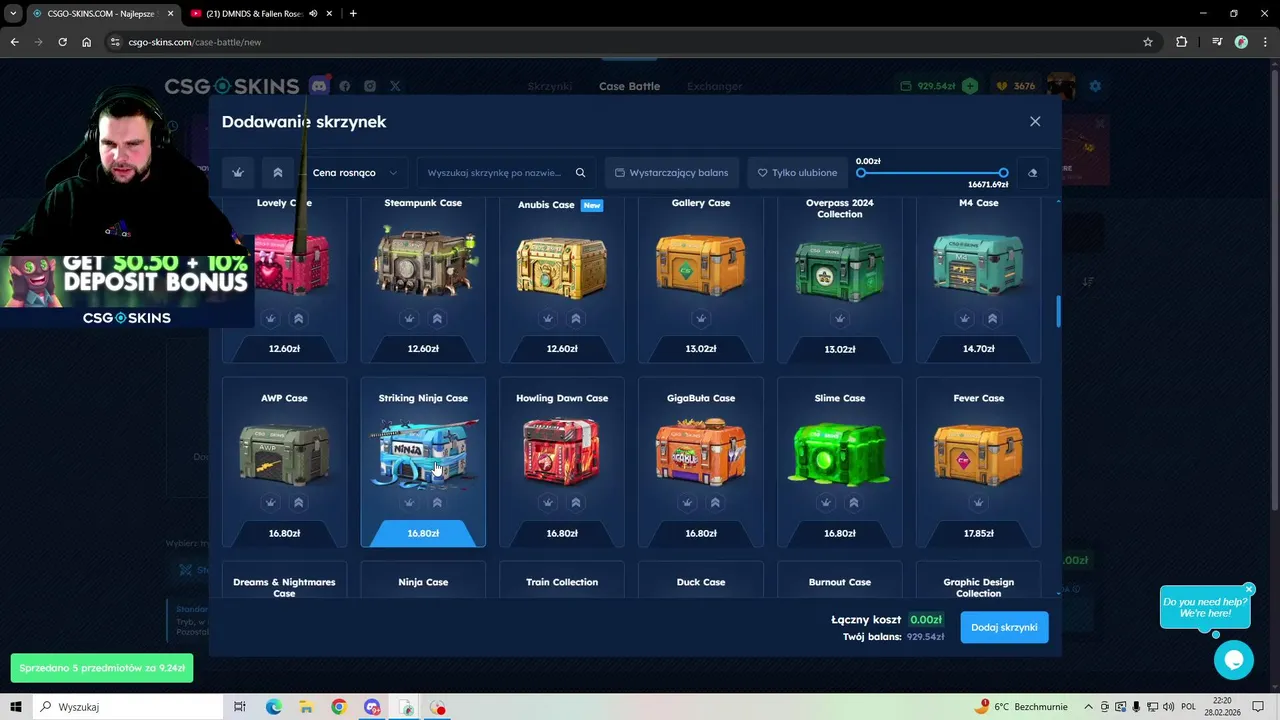Viewport: 1280px width, 720px height.
Task: Open the Windows Start menu
Action: pyautogui.click(x=16, y=707)
